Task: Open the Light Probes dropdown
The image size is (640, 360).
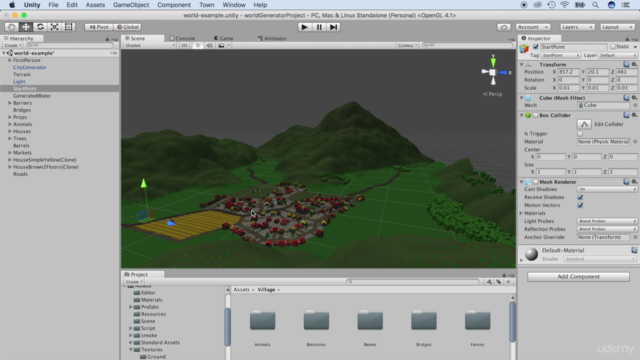Action: coord(607,221)
